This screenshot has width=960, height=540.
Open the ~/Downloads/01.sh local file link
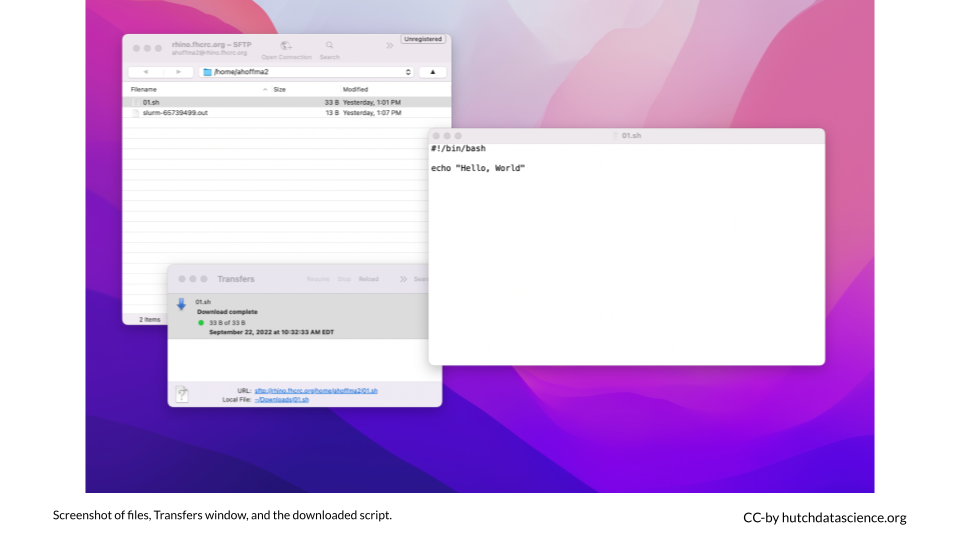point(282,399)
